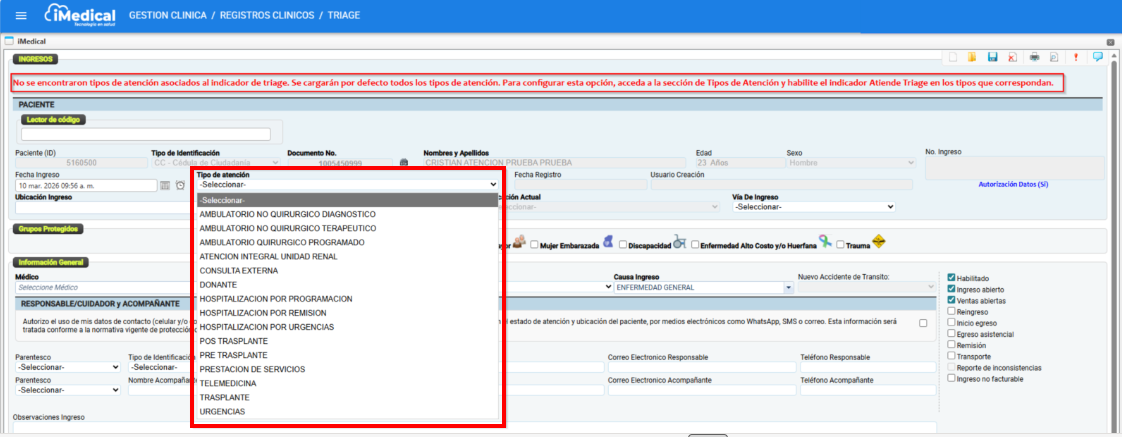
Task: Click the print icon in toolbar
Action: coord(1035,57)
